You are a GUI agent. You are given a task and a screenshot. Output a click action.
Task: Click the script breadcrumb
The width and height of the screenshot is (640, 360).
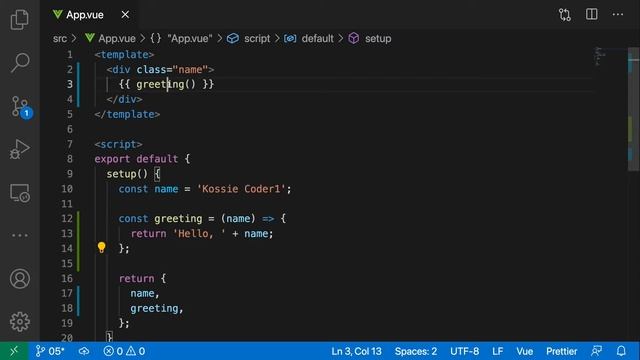[x=249, y=38]
